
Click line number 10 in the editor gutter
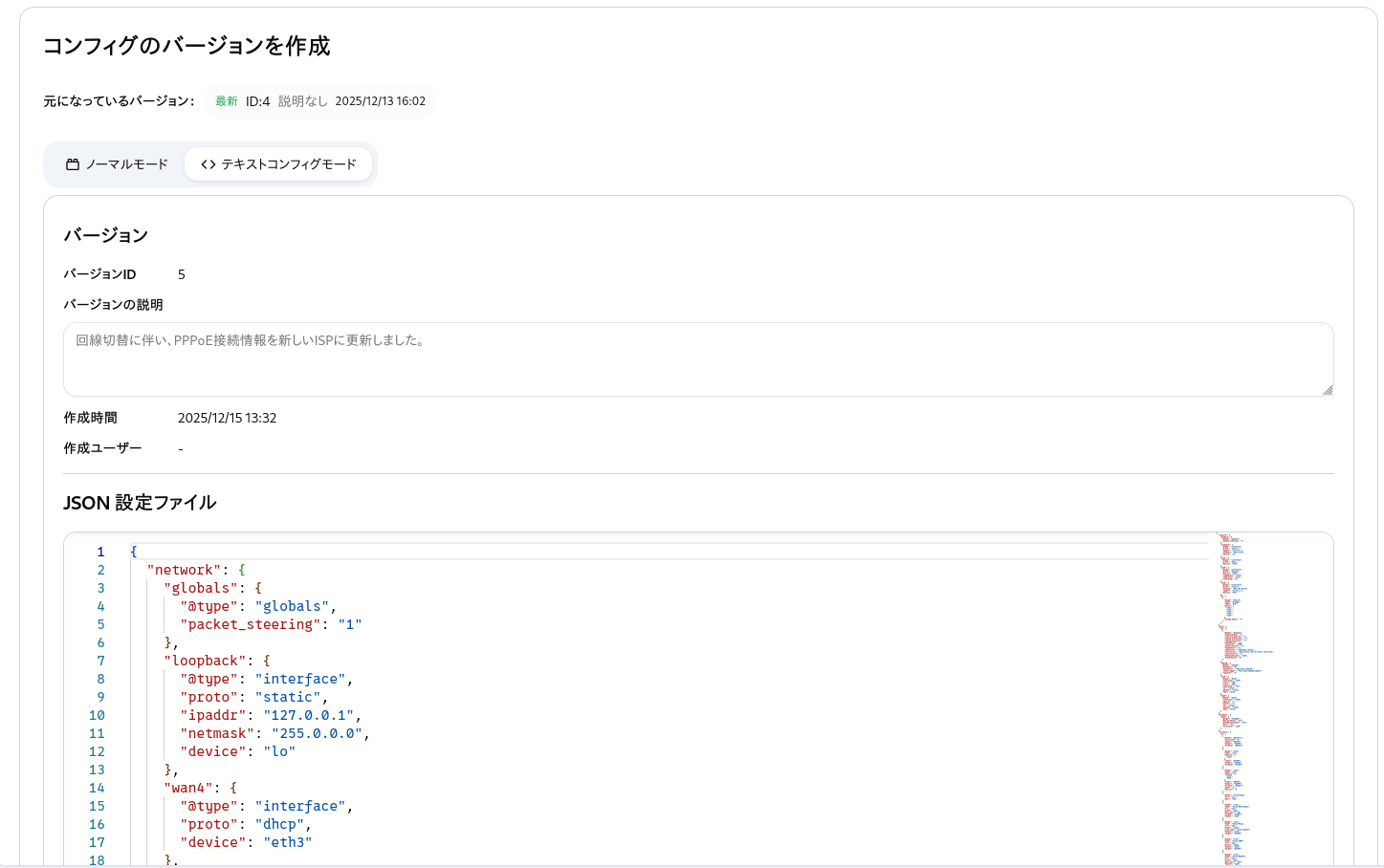click(97, 715)
